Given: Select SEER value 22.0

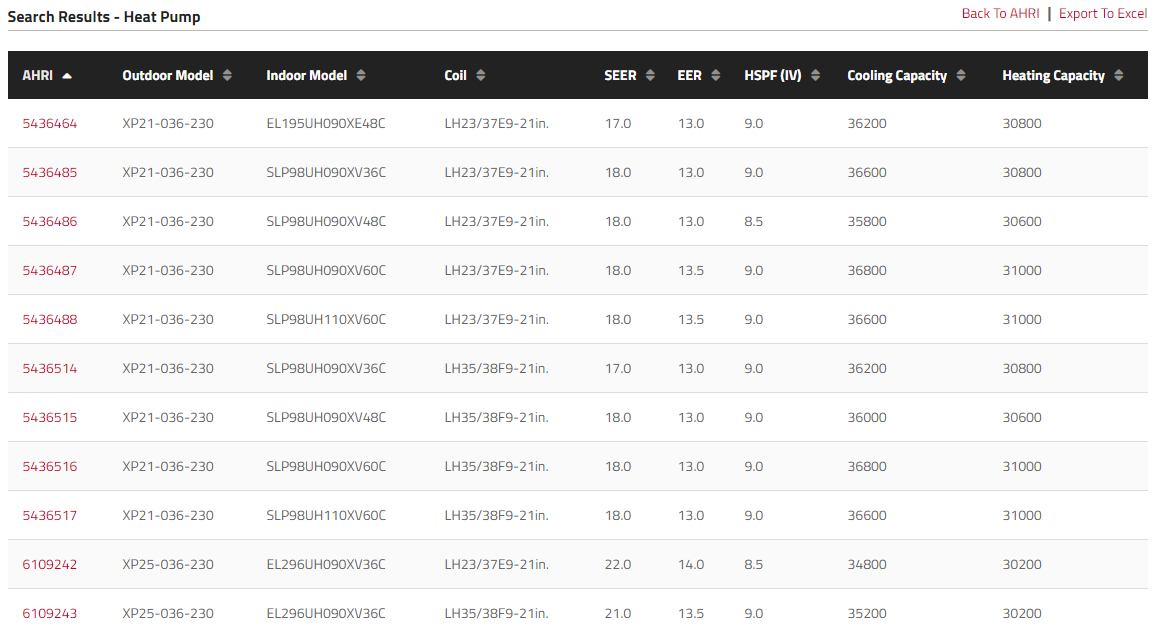Looking at the screenshot, I should [618, 564].
